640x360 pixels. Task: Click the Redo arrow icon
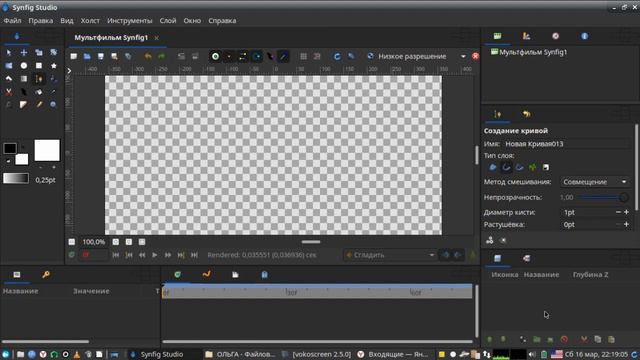(x=162, y=56)
